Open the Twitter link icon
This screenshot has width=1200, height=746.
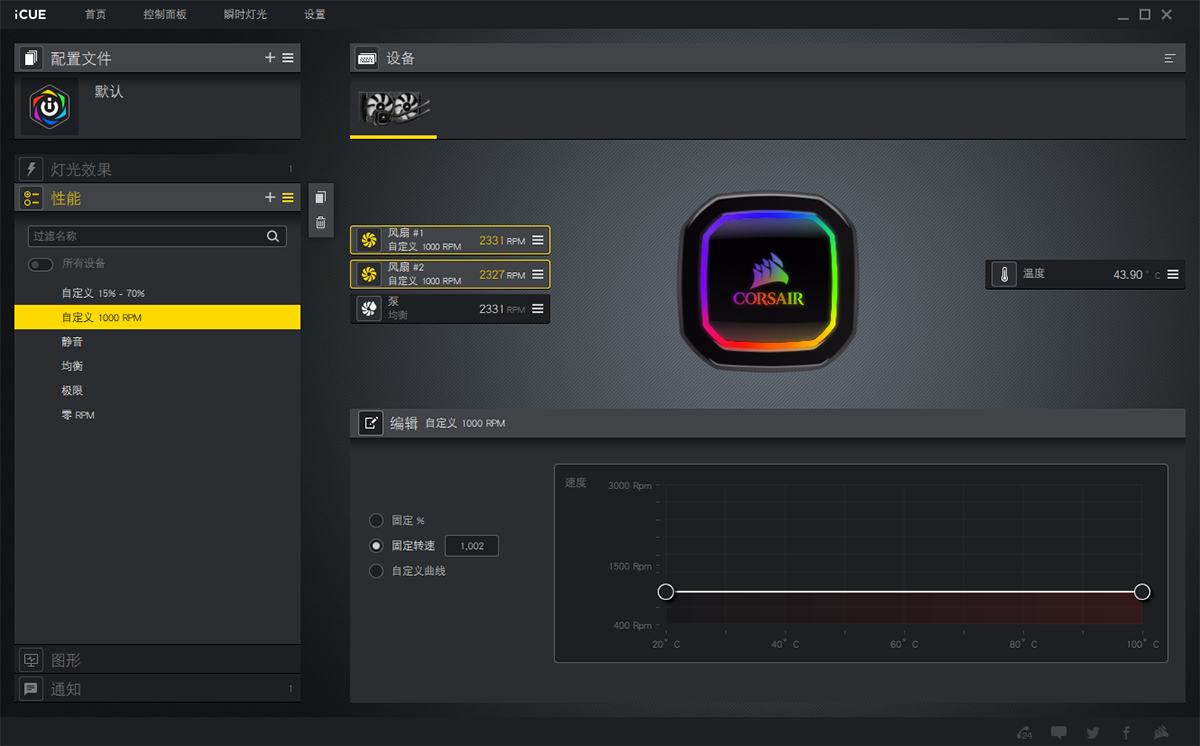1092,732
